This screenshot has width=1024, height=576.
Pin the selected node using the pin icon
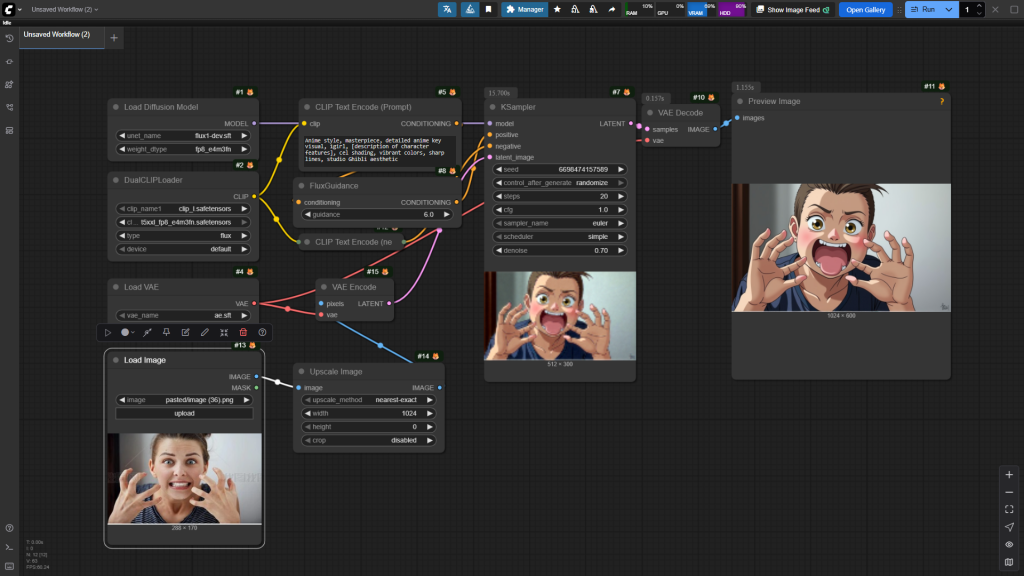[x=166, y=332]
